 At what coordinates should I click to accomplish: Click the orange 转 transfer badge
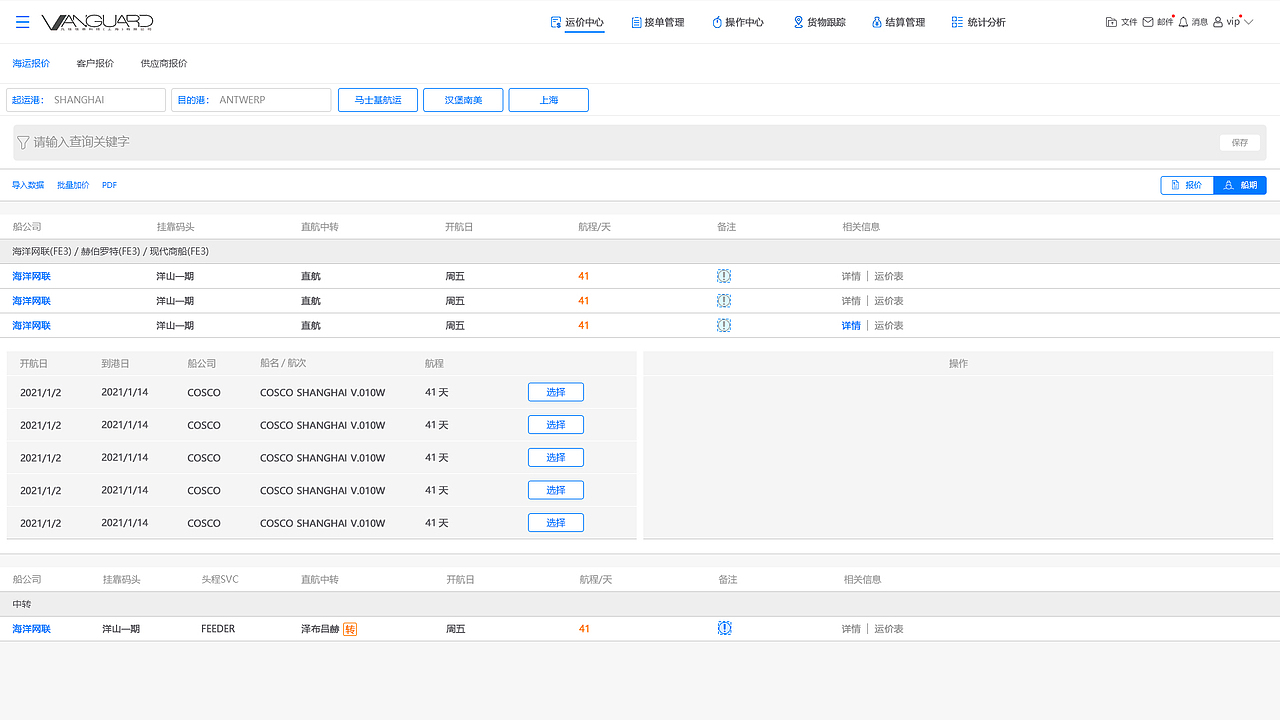[350, 629]
